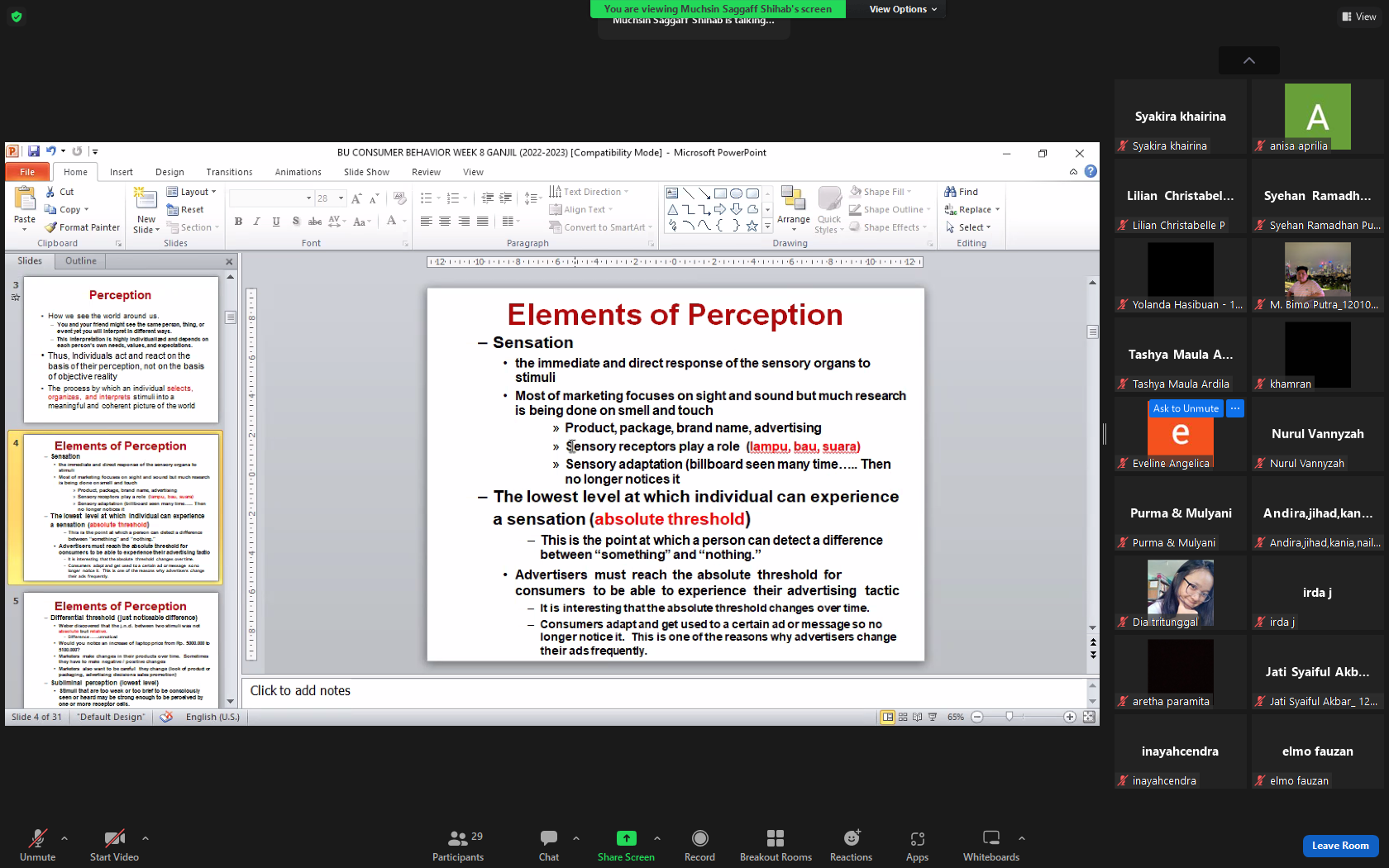Open the font size dropdown
1389x868 pixels.
[x=341, y=198]
